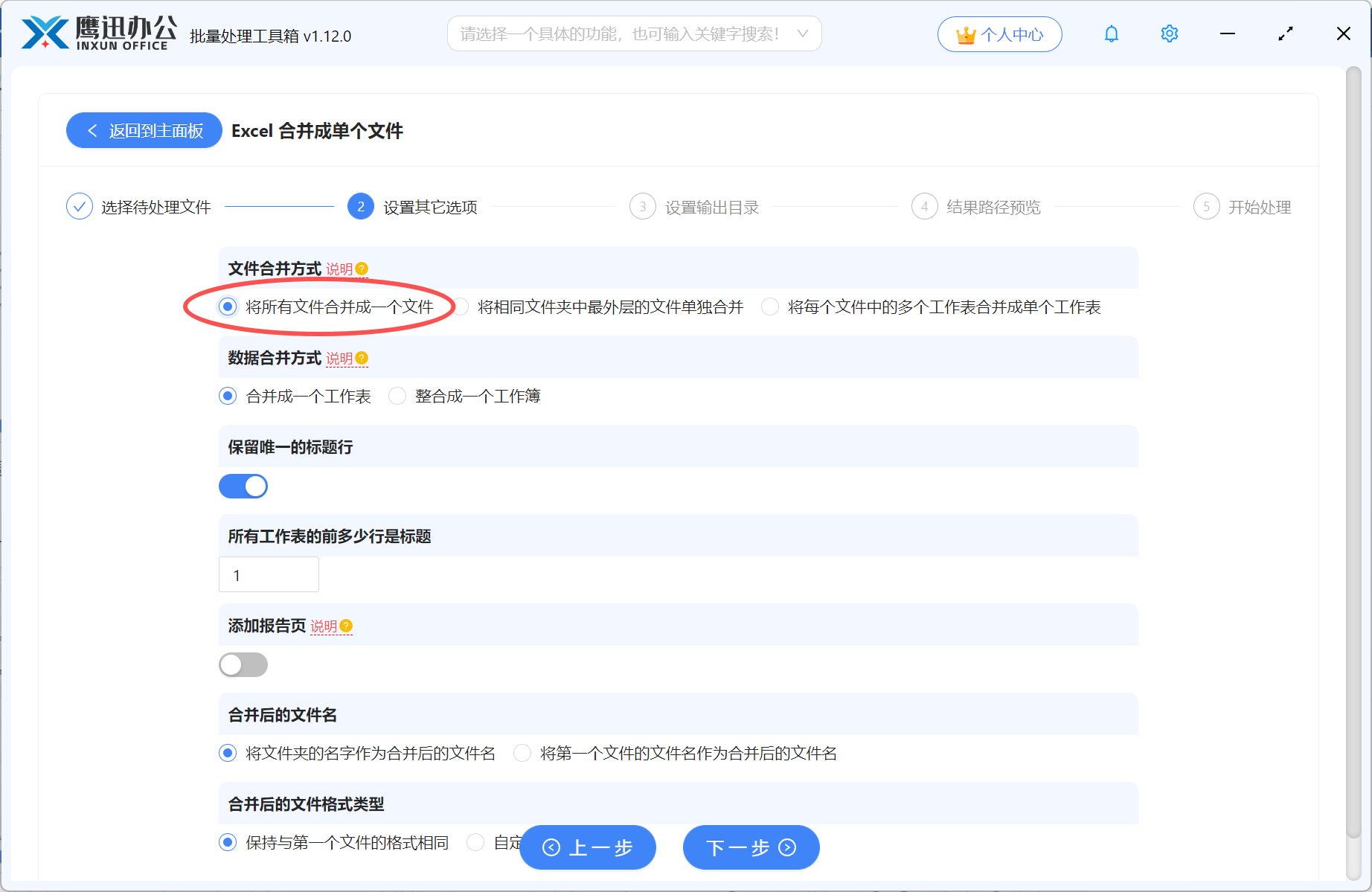This screenshot has height=892, width=1372.
Task: Click 返回到主面板
Action: click(x=144, y=130)
